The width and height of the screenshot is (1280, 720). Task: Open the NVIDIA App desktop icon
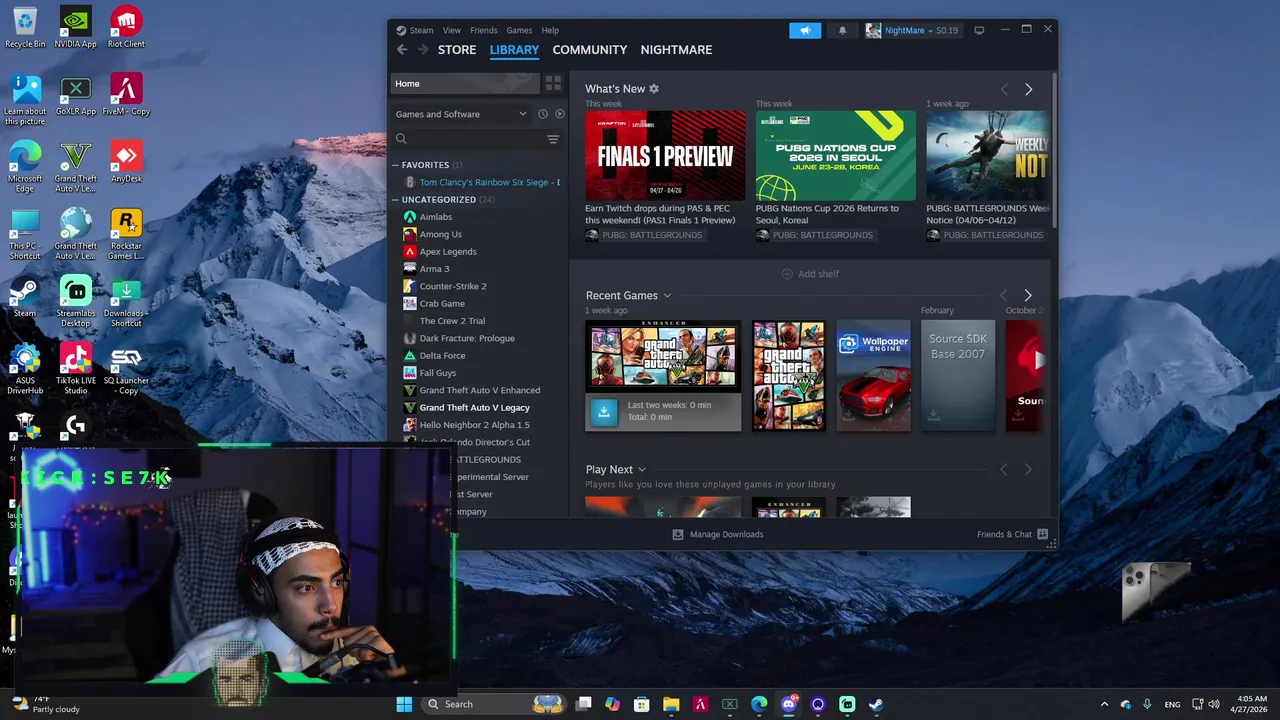[76, 27]
